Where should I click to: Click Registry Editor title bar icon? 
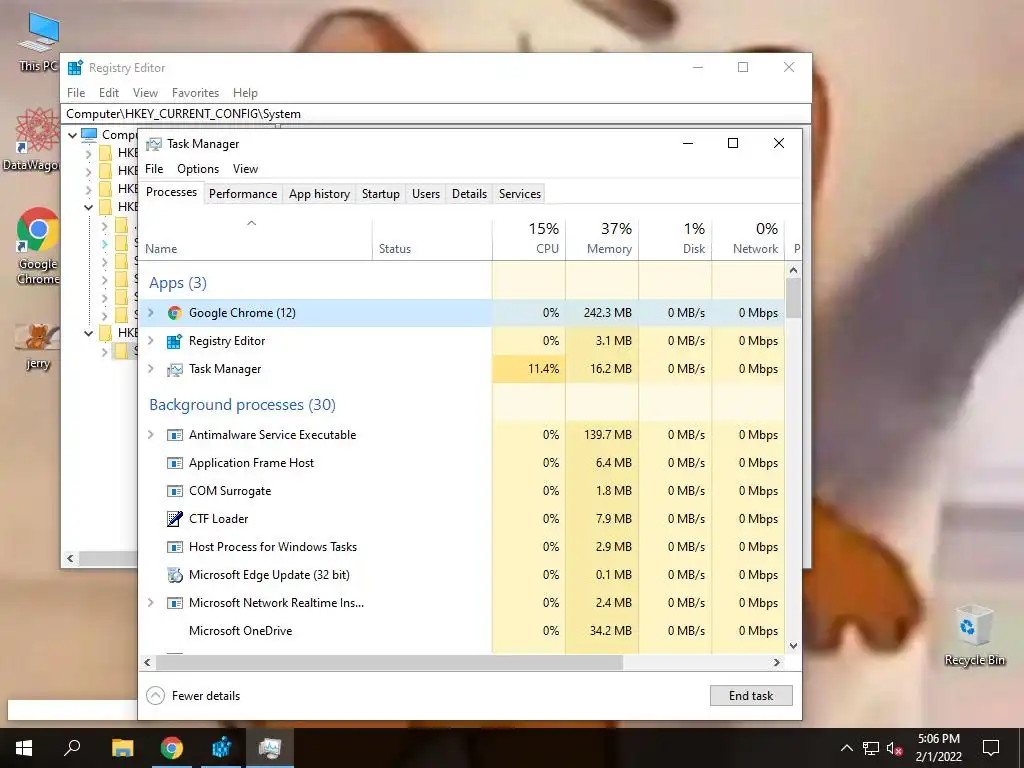[75, 67]
